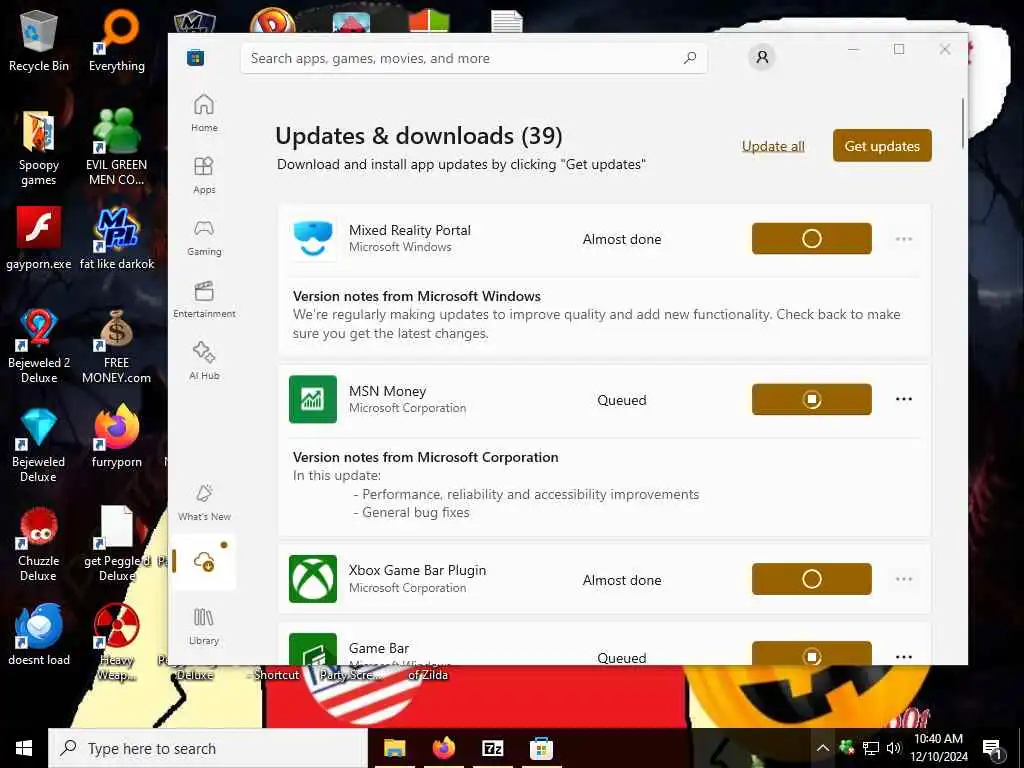Open AI Hub in sidebar
The width and height of the screenshot is (1024, 768).
(x=204, y=361)
